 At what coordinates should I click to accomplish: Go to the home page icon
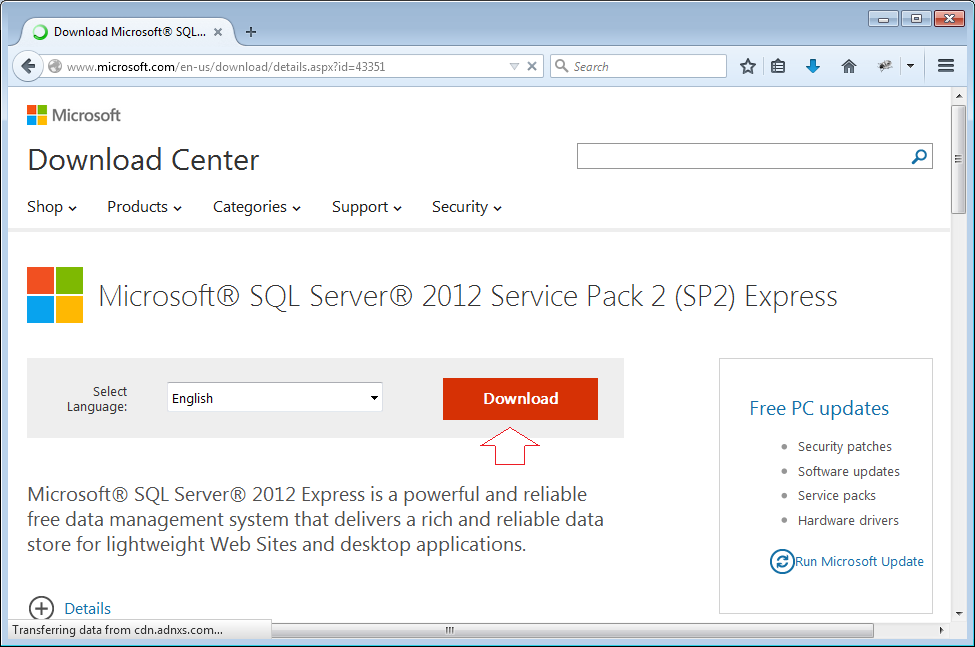point(849,66)
